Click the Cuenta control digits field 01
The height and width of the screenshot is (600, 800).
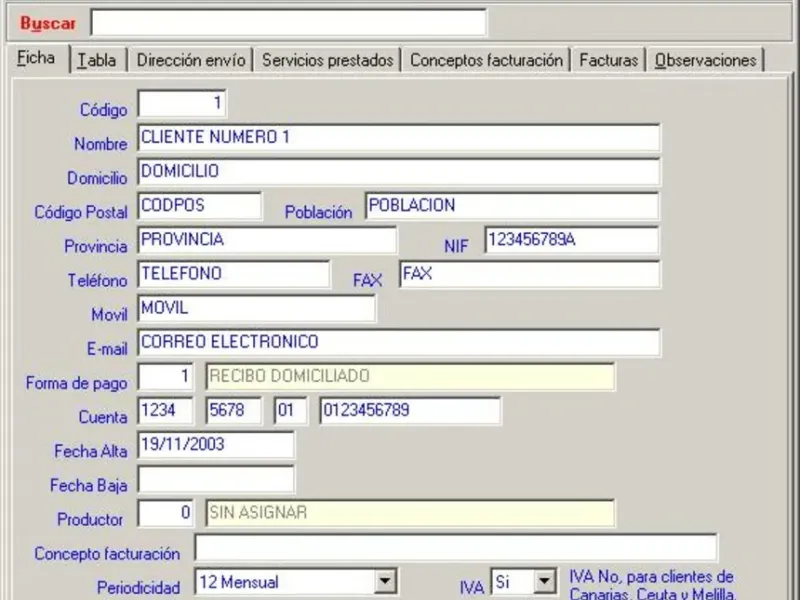pyautogui.click(x=291, y=411)
